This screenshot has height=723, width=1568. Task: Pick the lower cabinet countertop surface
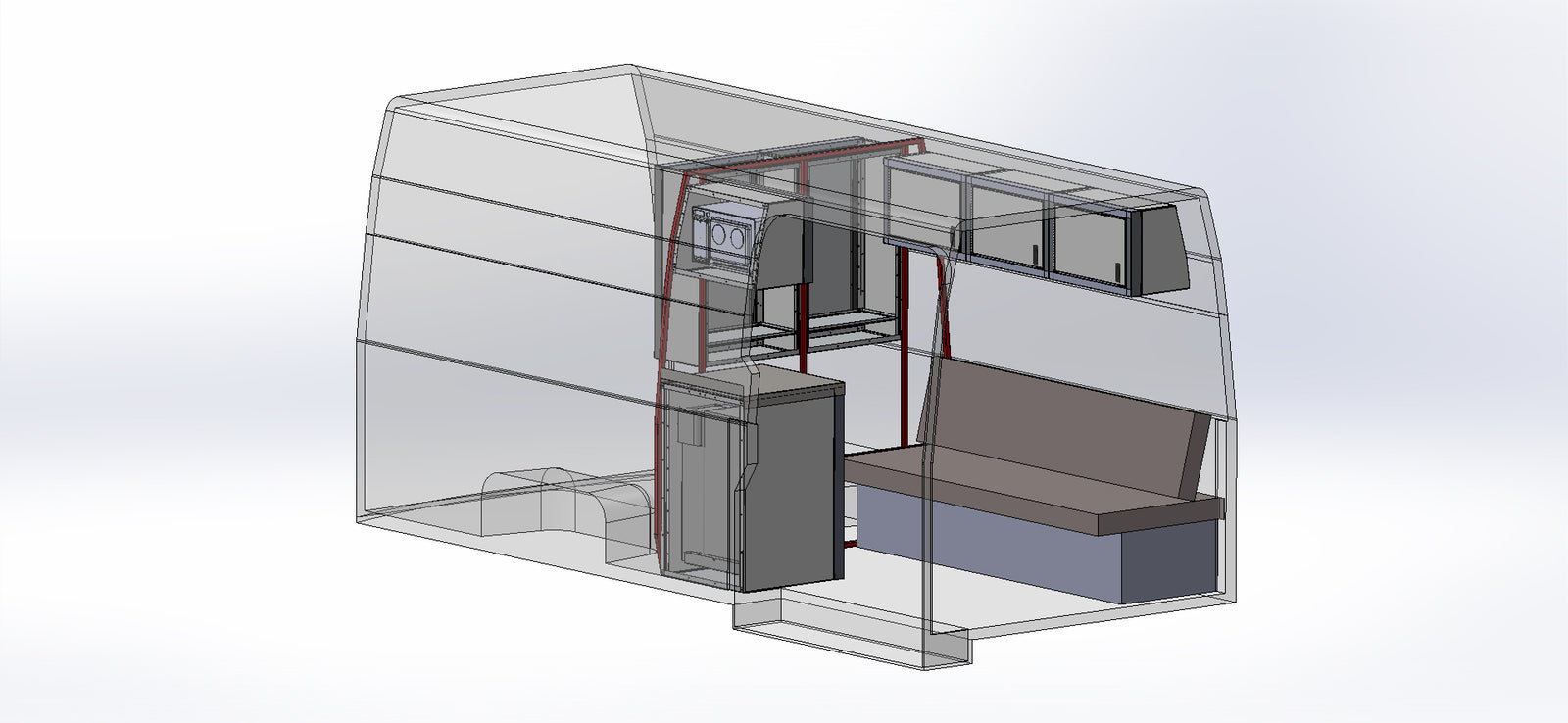click(784, 381)
